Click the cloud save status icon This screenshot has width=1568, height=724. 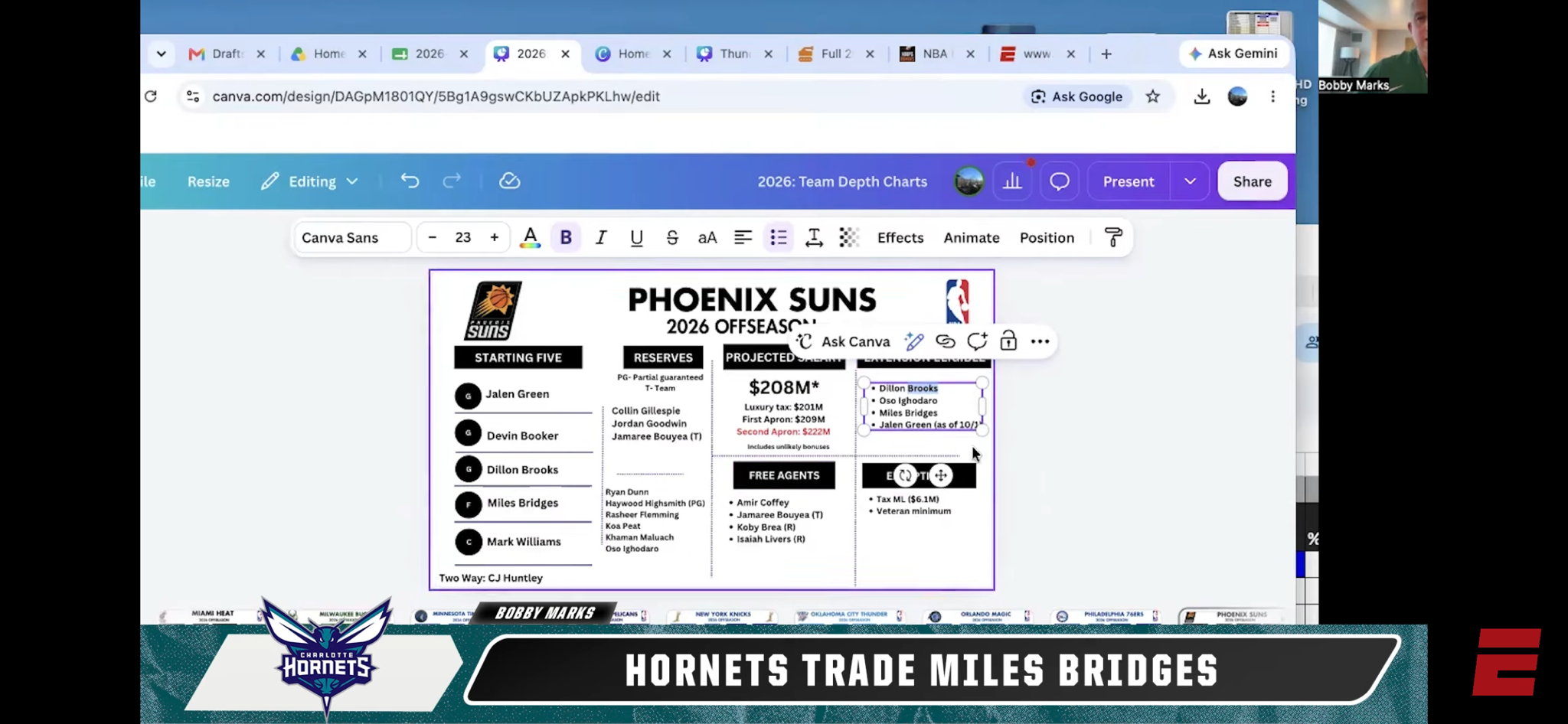coord(510,181)
